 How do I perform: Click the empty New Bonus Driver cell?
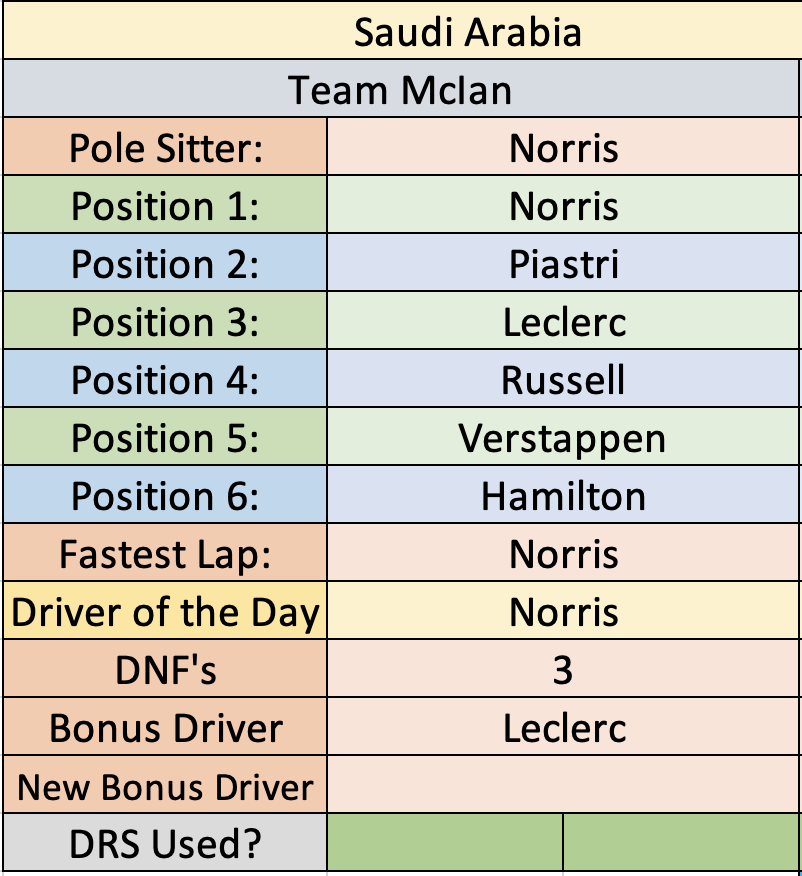point(563,785)
